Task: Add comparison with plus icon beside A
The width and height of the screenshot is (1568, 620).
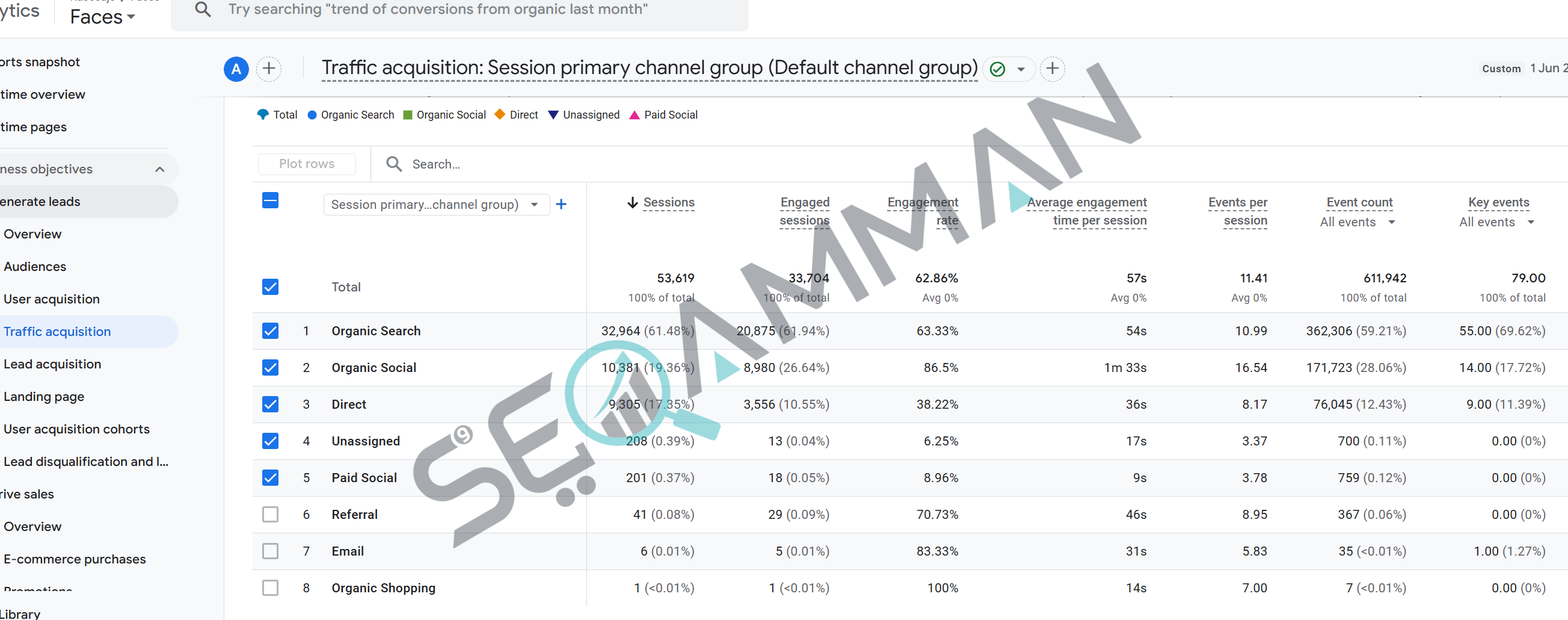Action: coord(269,69)
